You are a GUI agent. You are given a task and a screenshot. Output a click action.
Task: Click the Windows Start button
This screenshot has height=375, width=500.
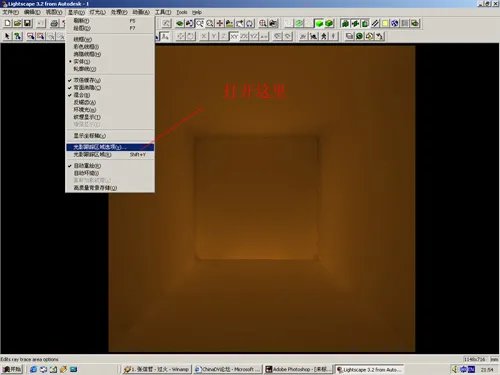point(12,369)
